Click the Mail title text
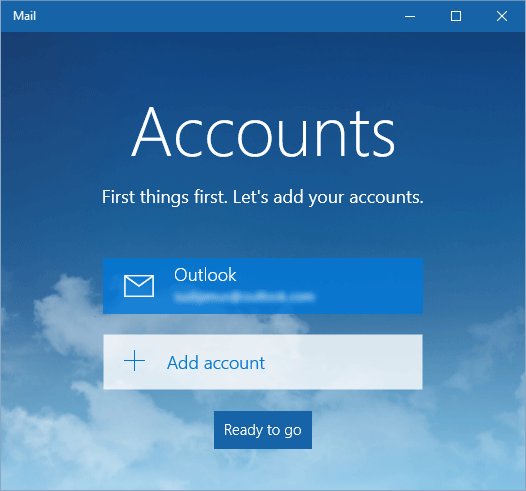The height and width of the screenshot is (491, 526). (x=24, y=16)
